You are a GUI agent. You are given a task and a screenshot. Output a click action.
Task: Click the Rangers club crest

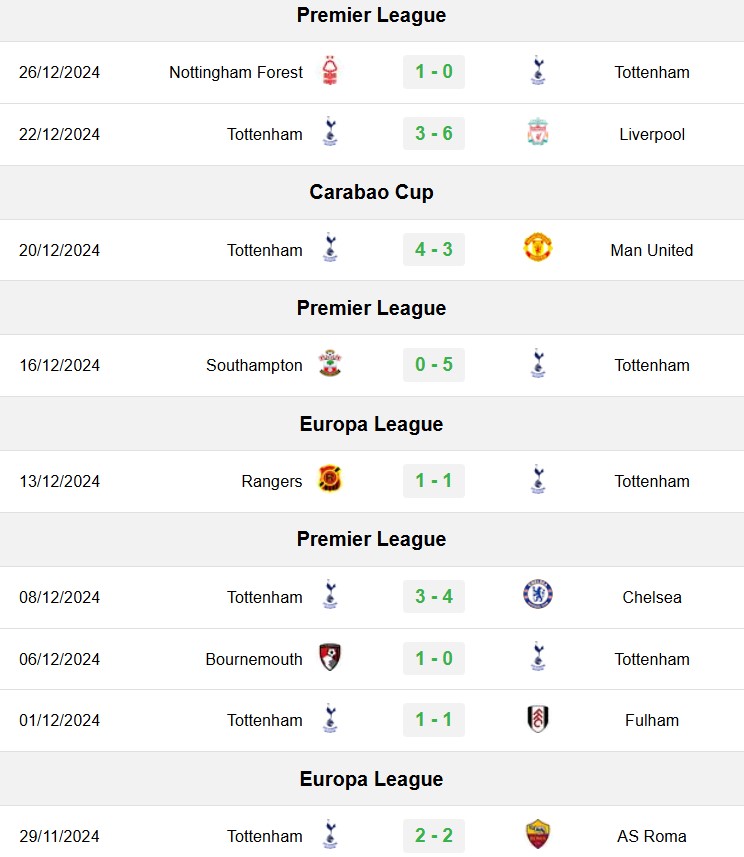click(330, 479)
